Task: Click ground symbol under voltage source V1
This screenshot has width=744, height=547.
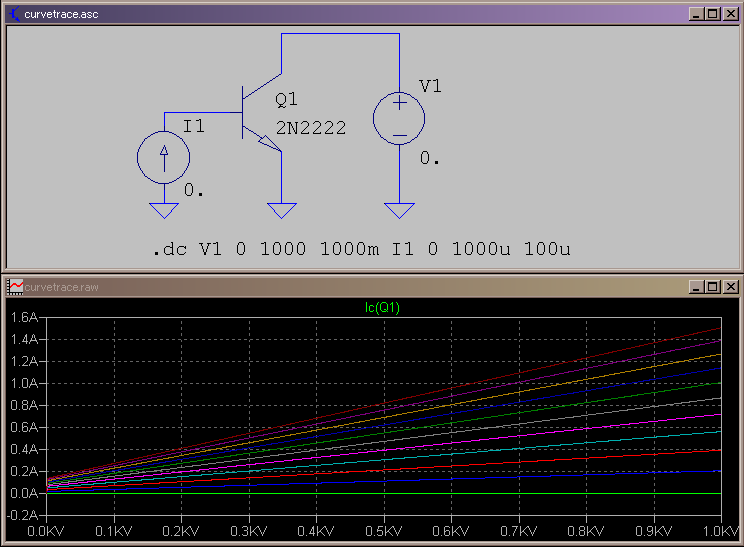Action: pos(399,211)
